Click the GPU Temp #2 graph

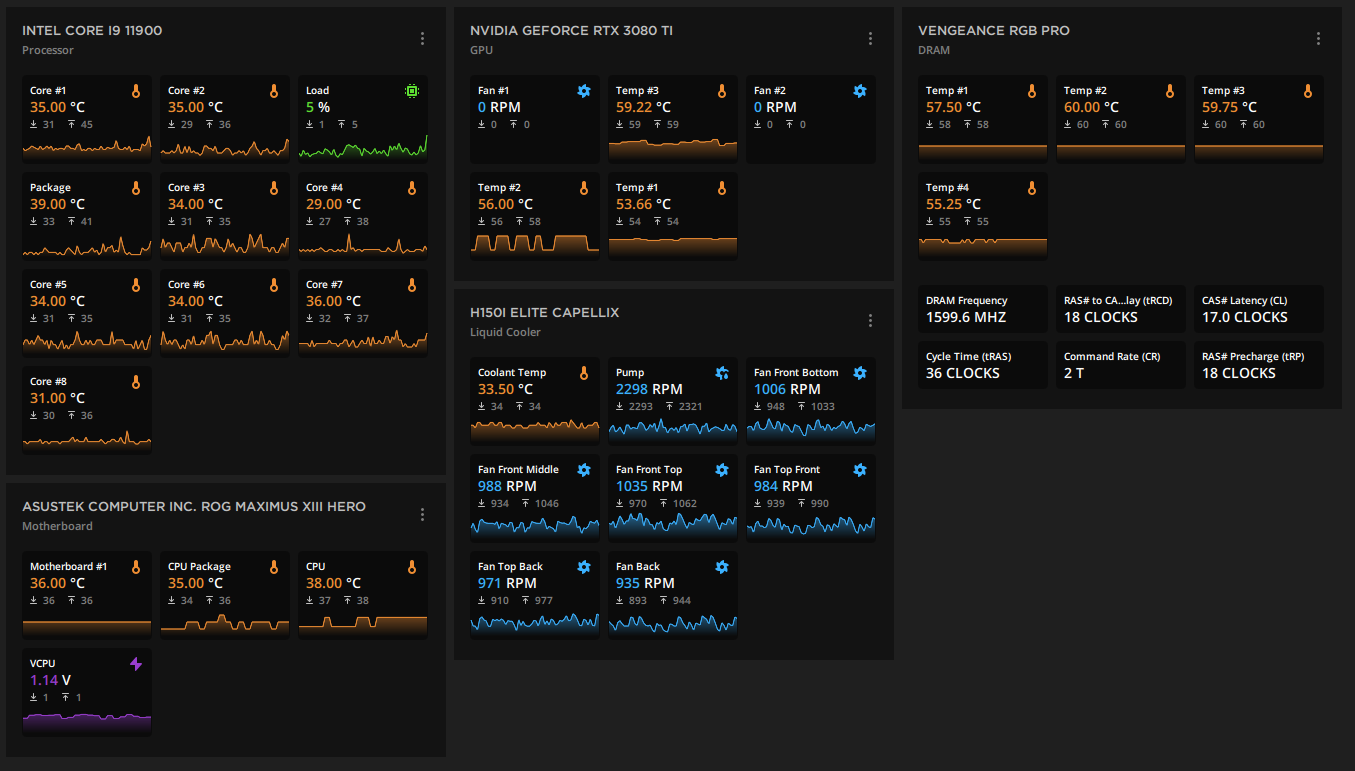[x=535, y=243]
